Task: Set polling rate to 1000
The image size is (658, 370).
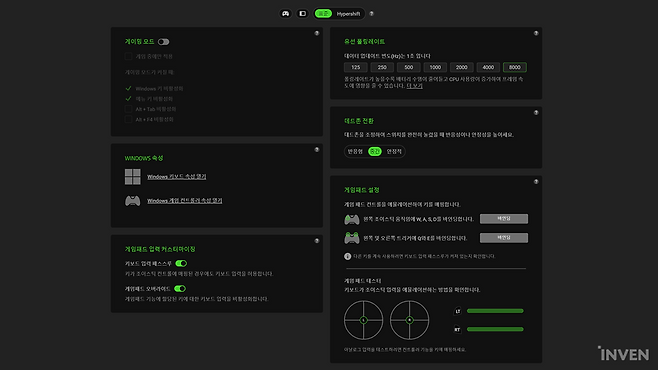Action: point(435,67)
